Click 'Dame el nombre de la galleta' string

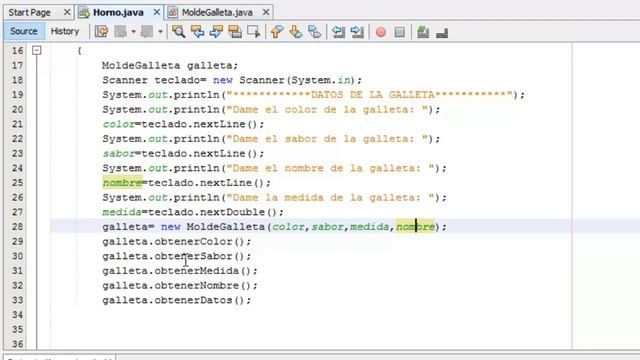pos(330,168)
